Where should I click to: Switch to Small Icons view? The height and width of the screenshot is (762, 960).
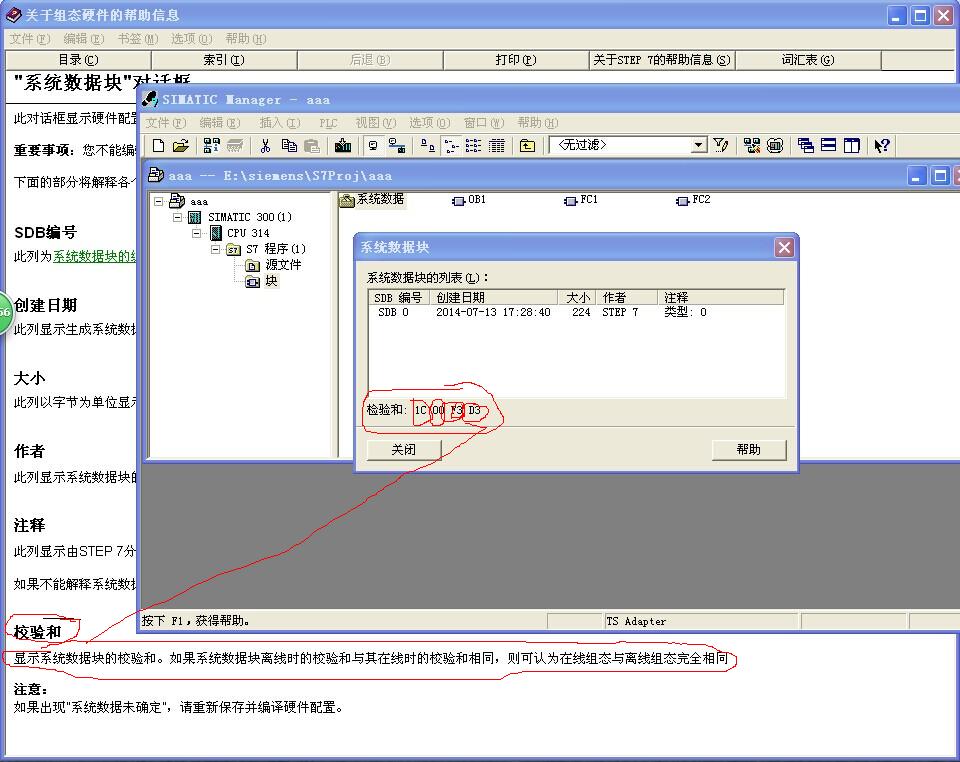pyautogui.click(x=451, y=146)
